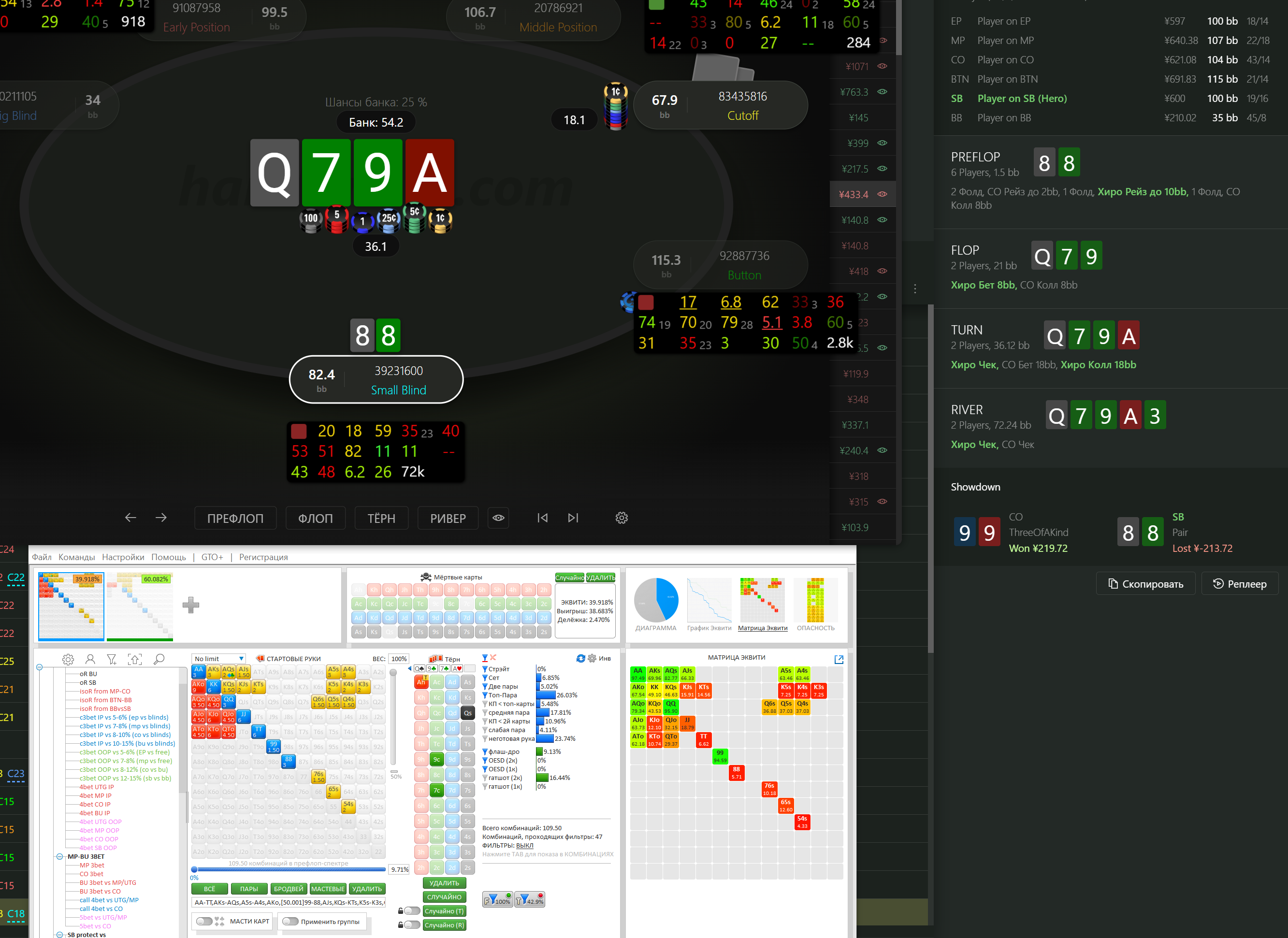Select the 4bet MP IP tree item

(95, 795)
